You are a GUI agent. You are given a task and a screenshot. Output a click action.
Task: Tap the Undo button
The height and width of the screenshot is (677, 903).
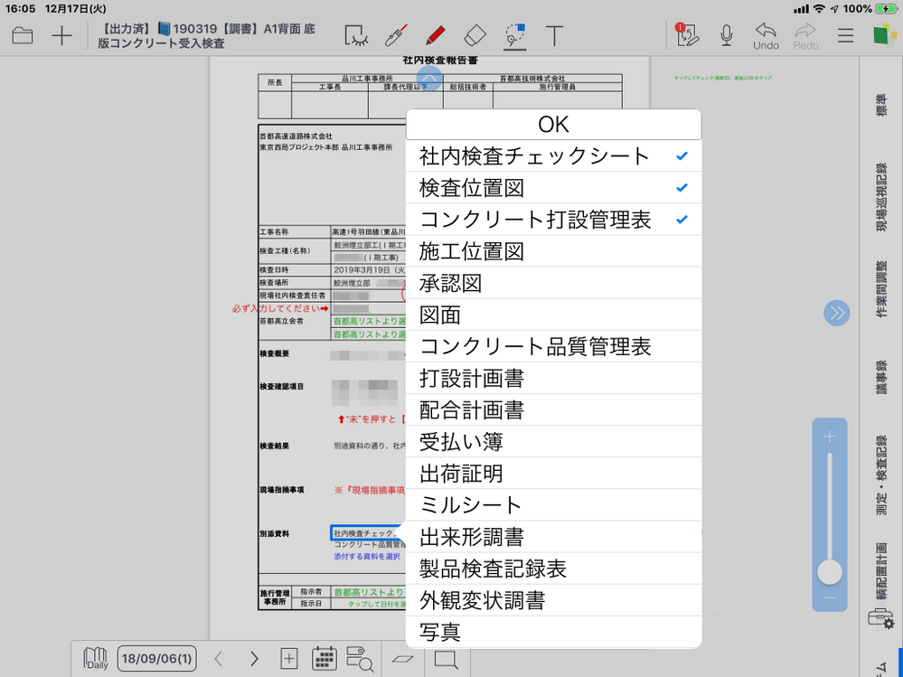(766, 36)
